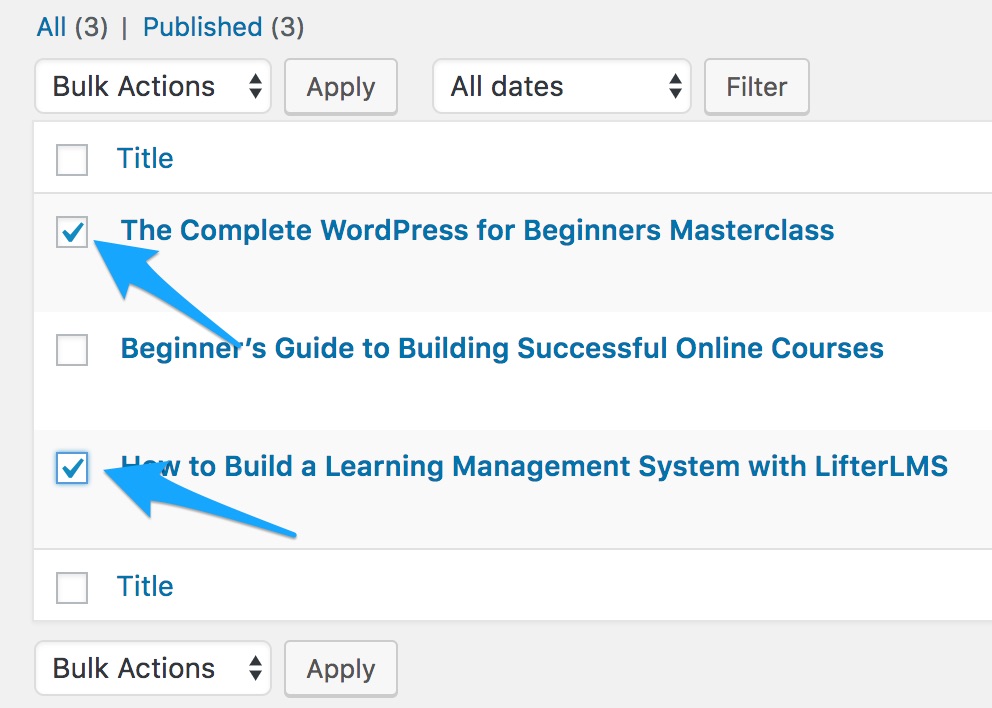This screenshot has height=708, width=992.
Task: Expand the All dates filter dropdown
Action: click(562, 87)
